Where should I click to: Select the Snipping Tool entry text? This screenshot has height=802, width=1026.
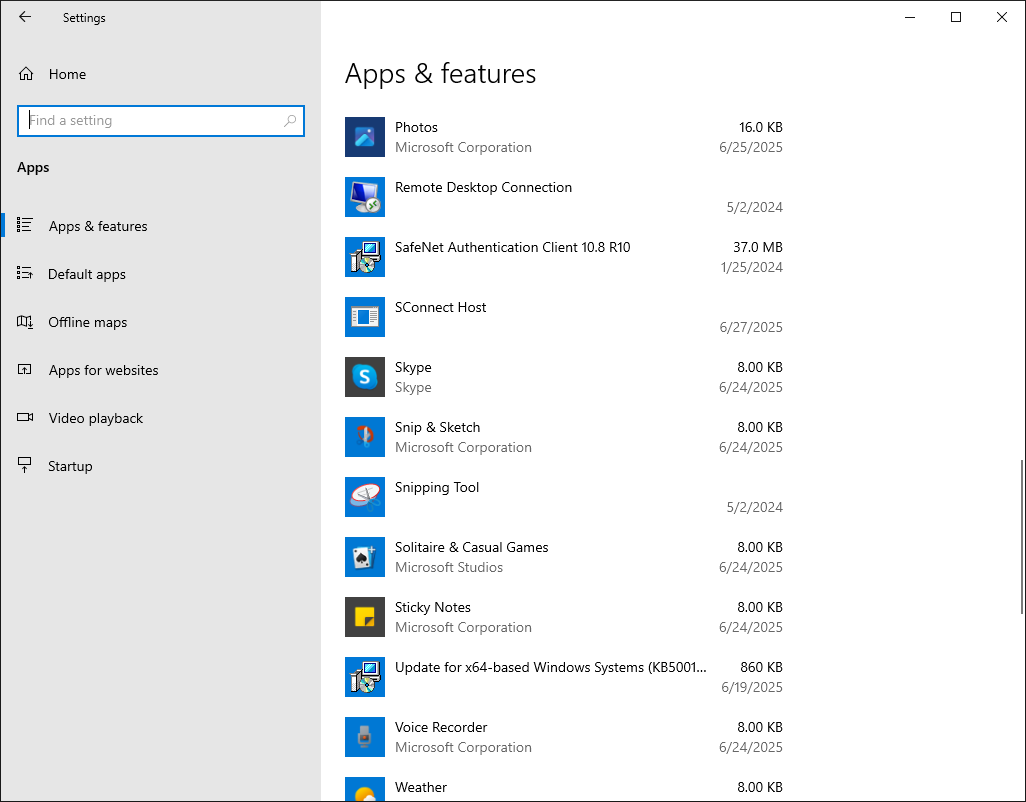click(436, 487)
